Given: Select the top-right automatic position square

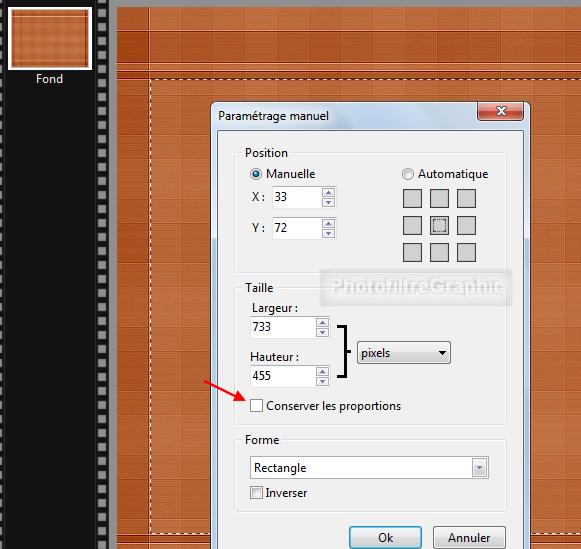Looking at the screenshot, I should click(x=467, y=198).
